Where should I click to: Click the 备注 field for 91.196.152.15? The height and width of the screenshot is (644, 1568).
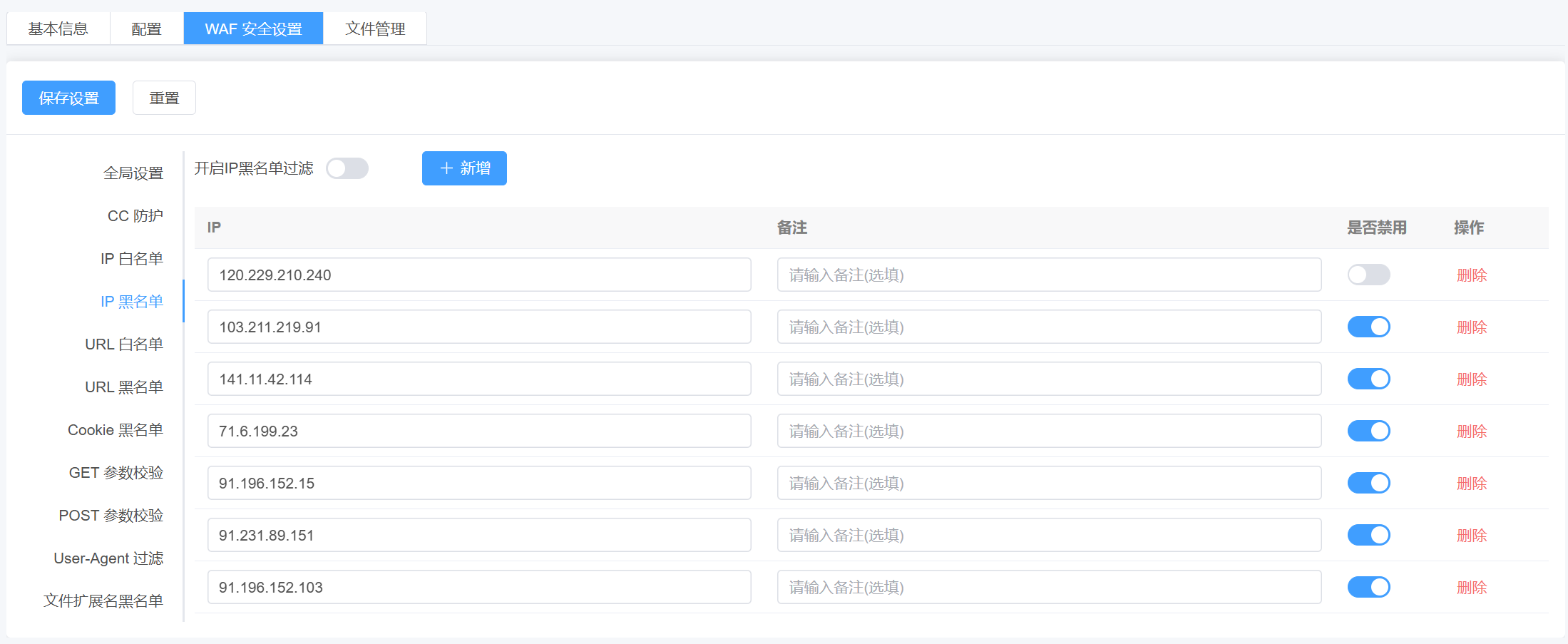tap(1049, 483)
